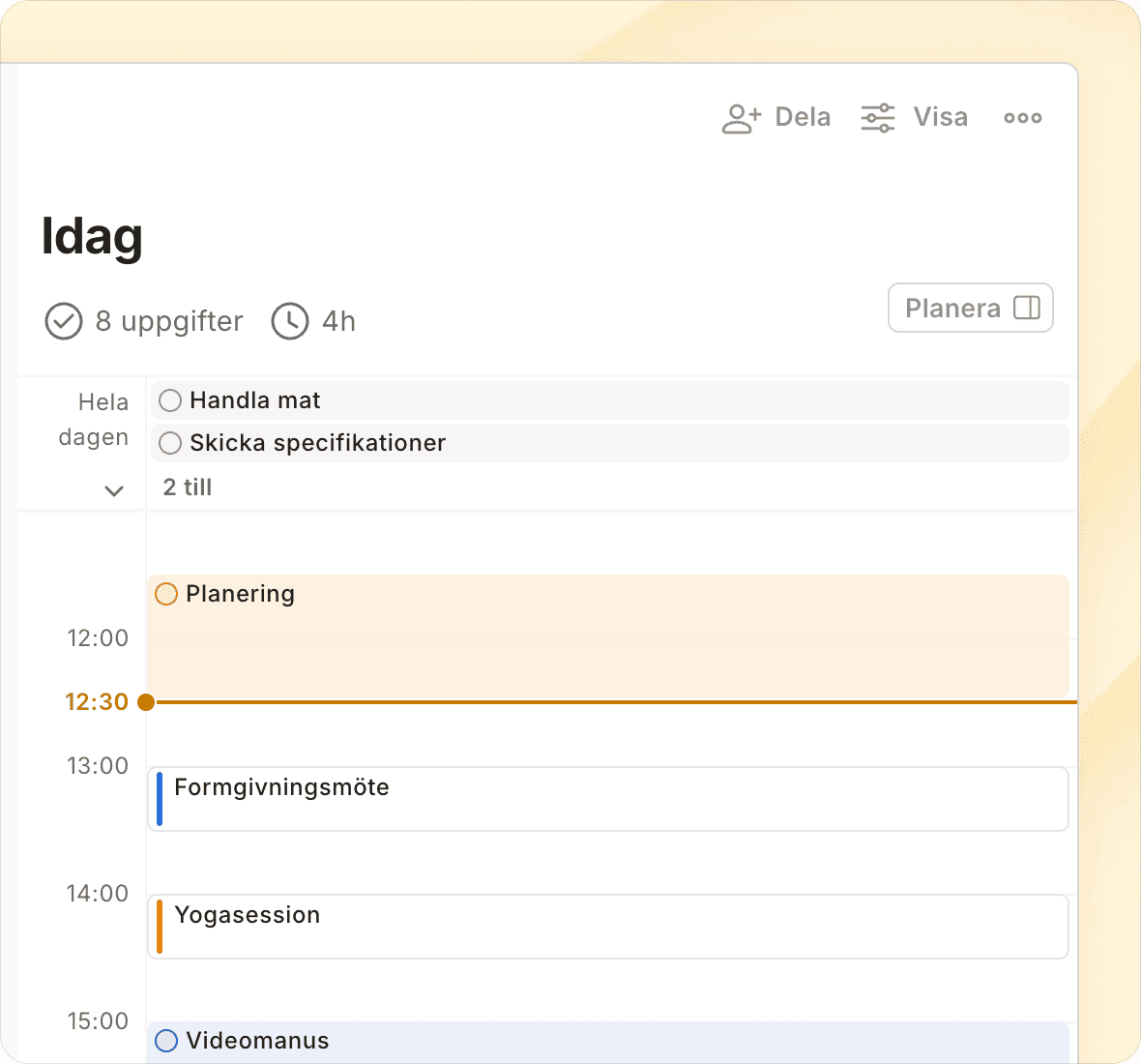Tick the Videomanus task circle
Viewport: 1141px width, 1064px height.
pos(166,1041)
